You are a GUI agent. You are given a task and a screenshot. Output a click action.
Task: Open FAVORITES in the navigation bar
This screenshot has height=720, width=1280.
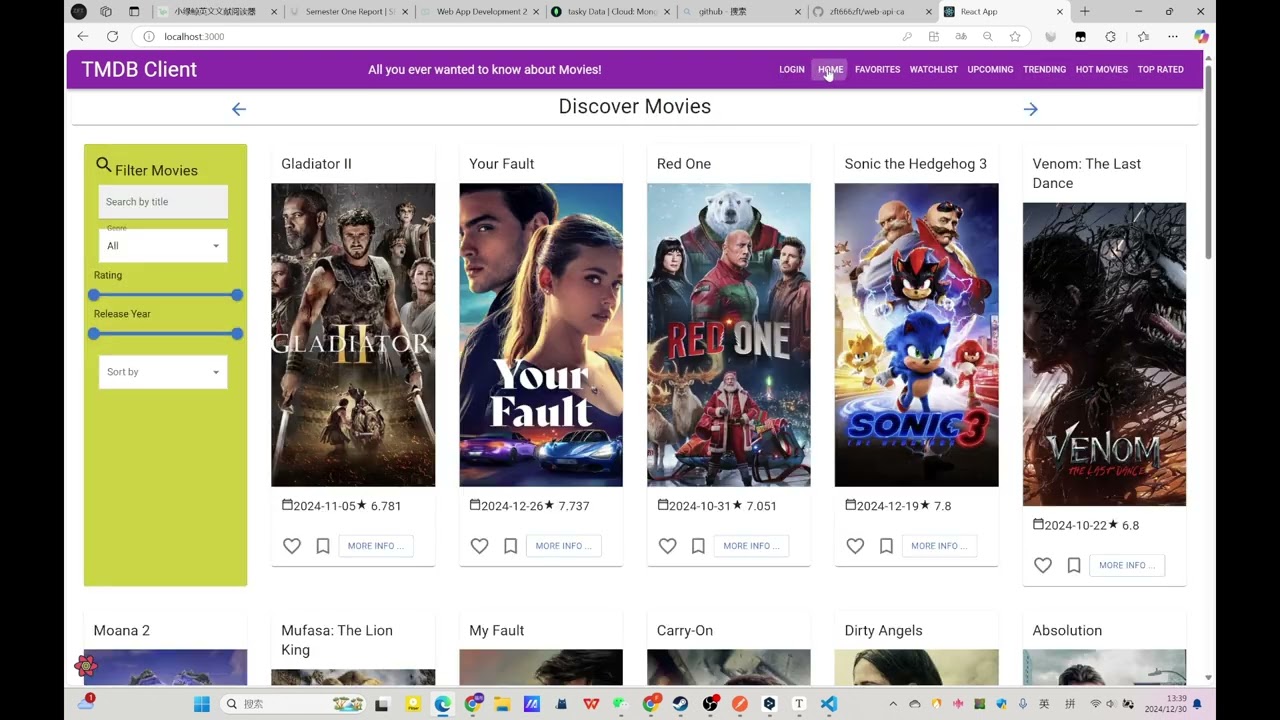(x=878, y=70)
